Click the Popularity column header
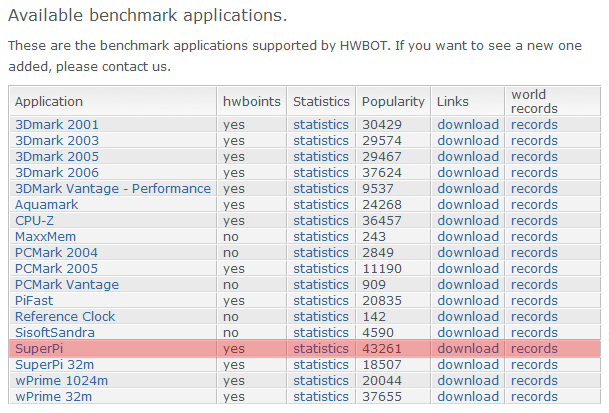 click(393, 101)
